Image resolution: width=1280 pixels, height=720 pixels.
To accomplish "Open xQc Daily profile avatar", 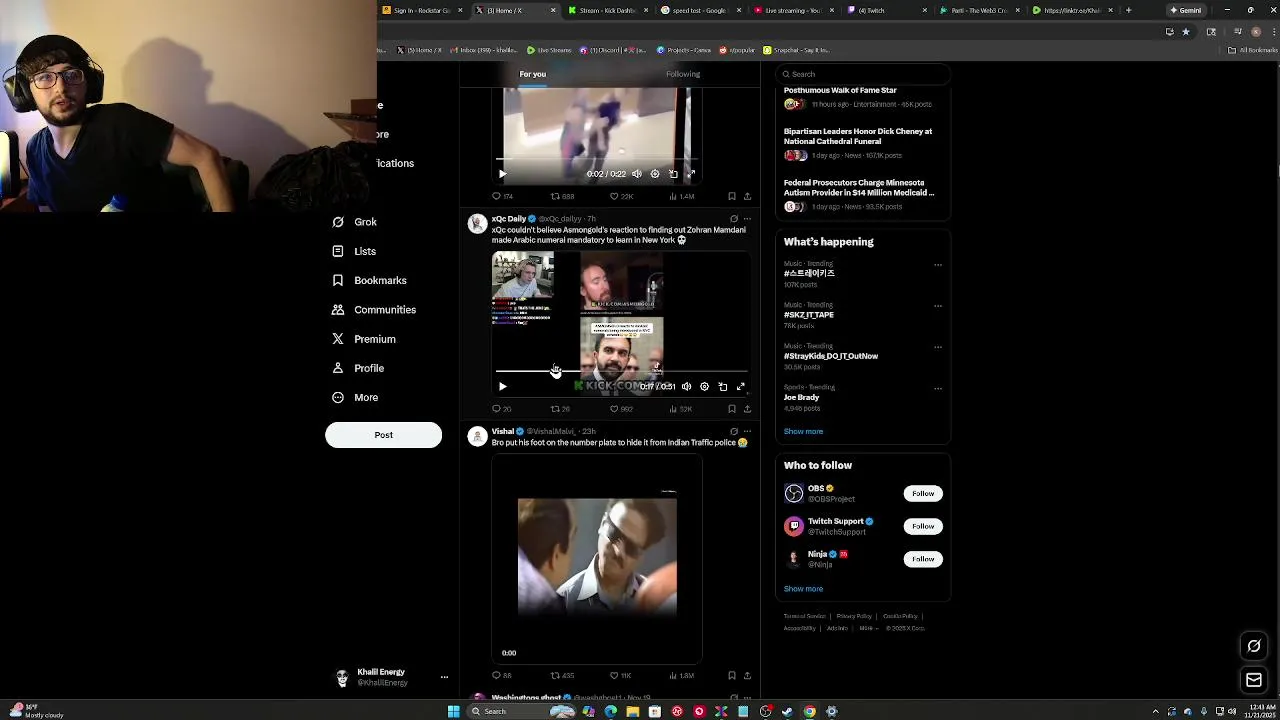I will (477, 223).
